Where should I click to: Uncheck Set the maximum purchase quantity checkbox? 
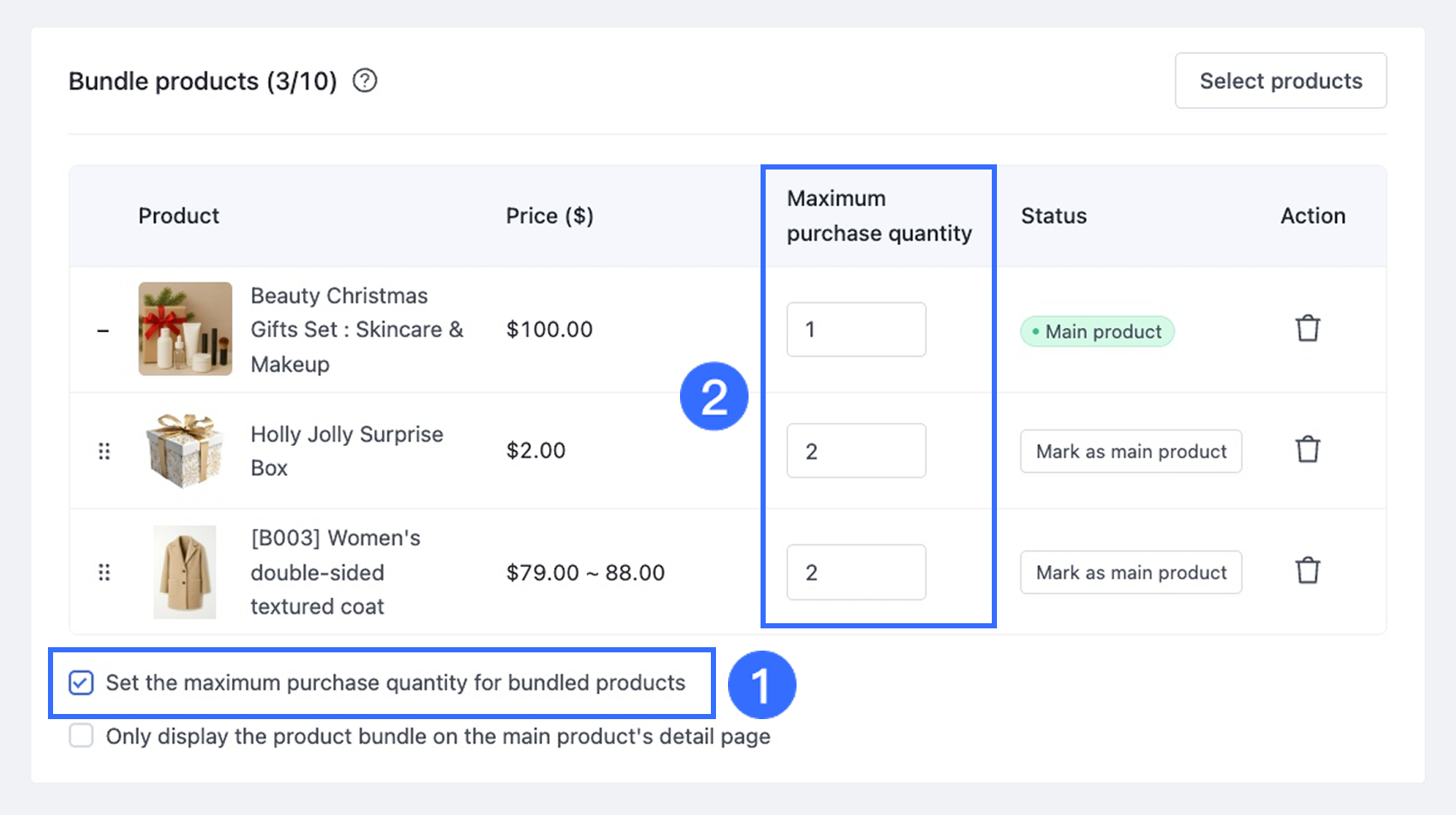point(81,682)
